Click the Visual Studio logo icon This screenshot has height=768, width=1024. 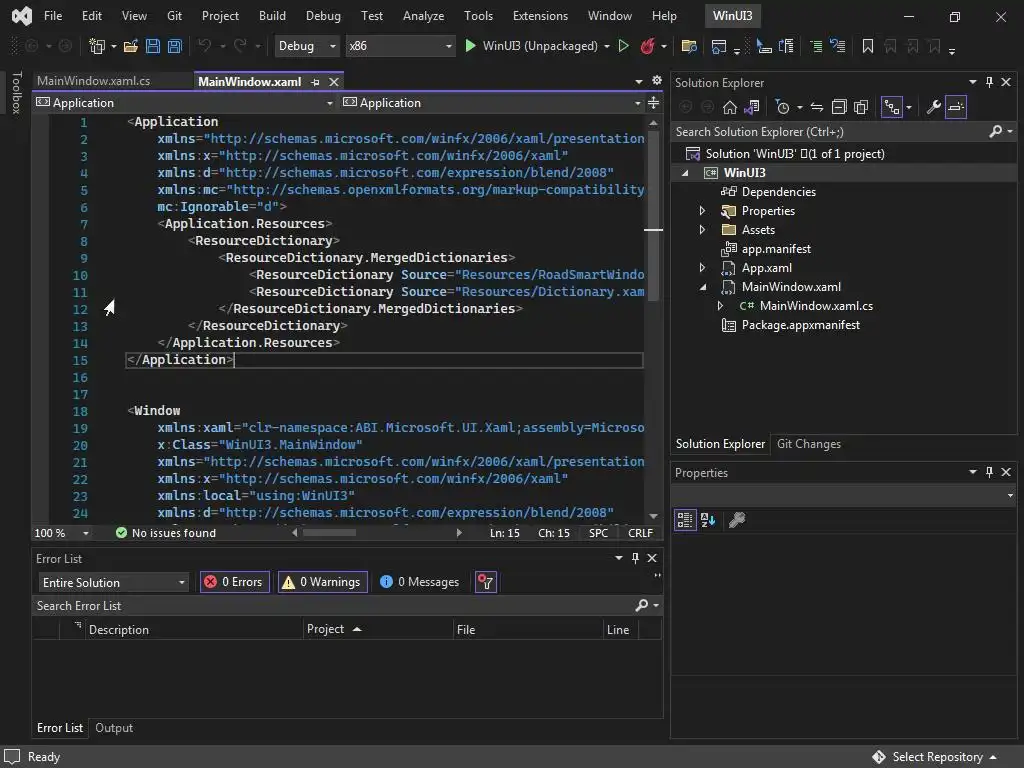22,16
